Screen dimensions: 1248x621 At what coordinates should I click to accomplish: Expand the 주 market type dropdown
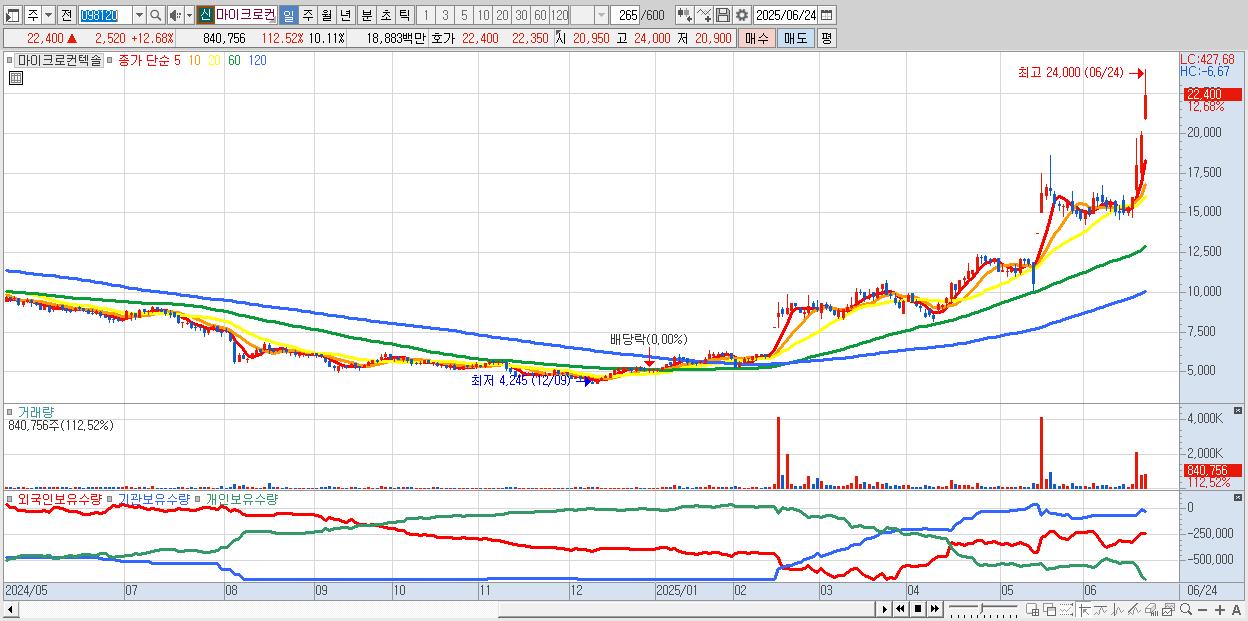pyautogui.click(x=48, y=15)
